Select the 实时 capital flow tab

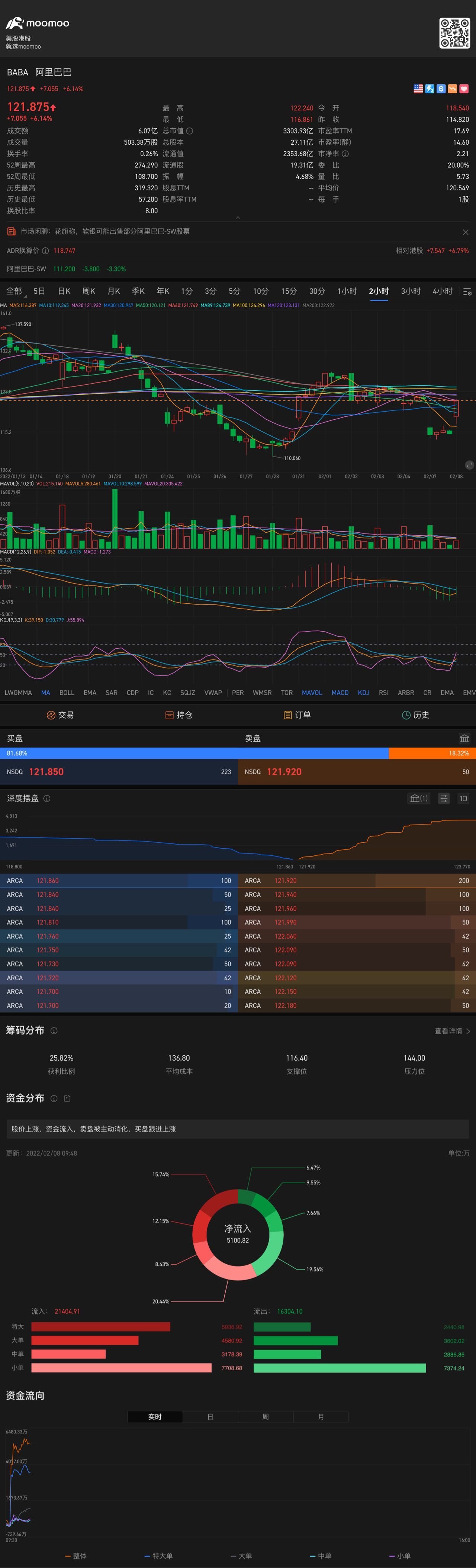point(155,1417)
